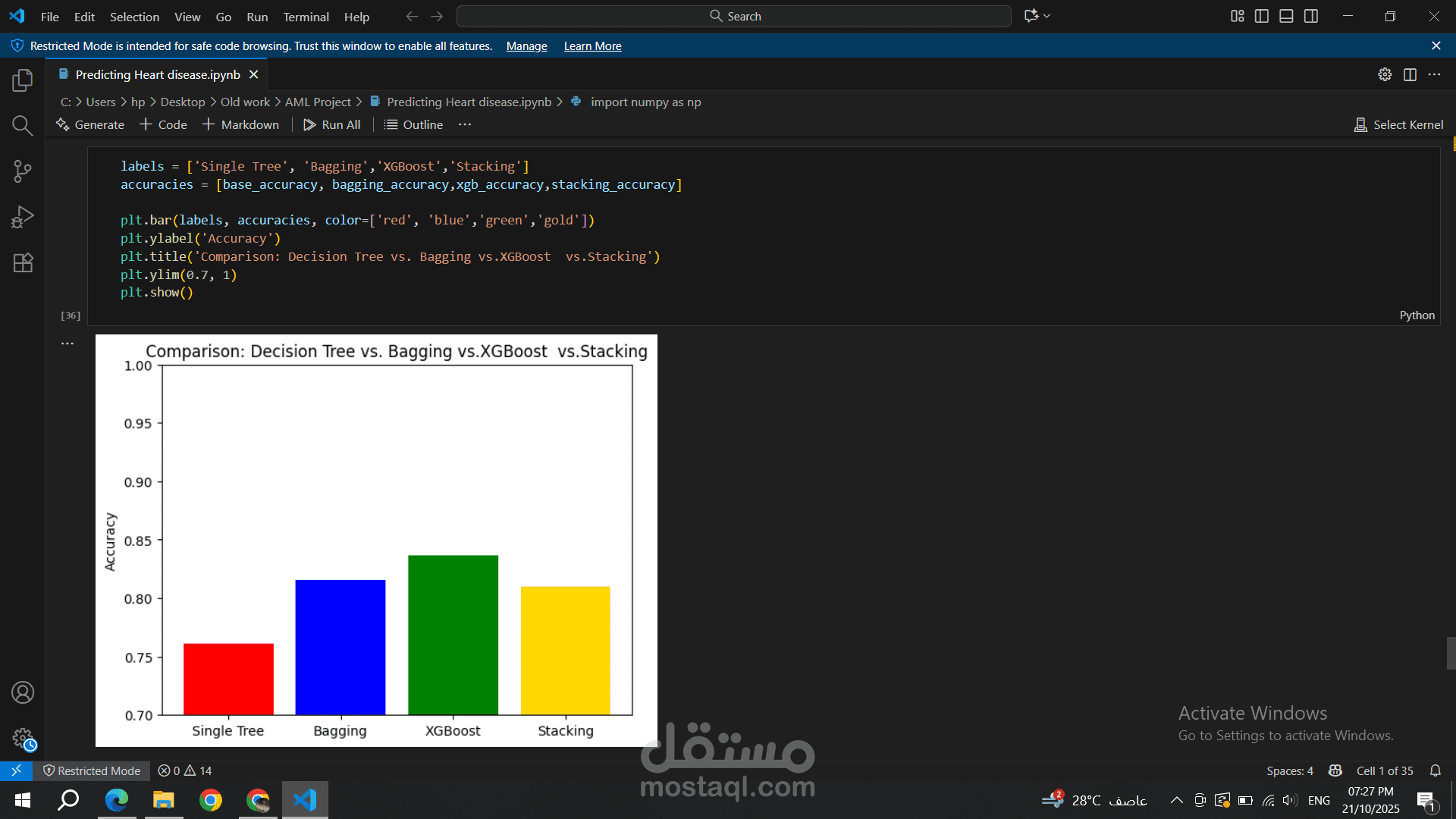The height and width of the screenshot is (819, 1456).
Task: Open the Explorer view in activity bar
Action: (23, 80)
